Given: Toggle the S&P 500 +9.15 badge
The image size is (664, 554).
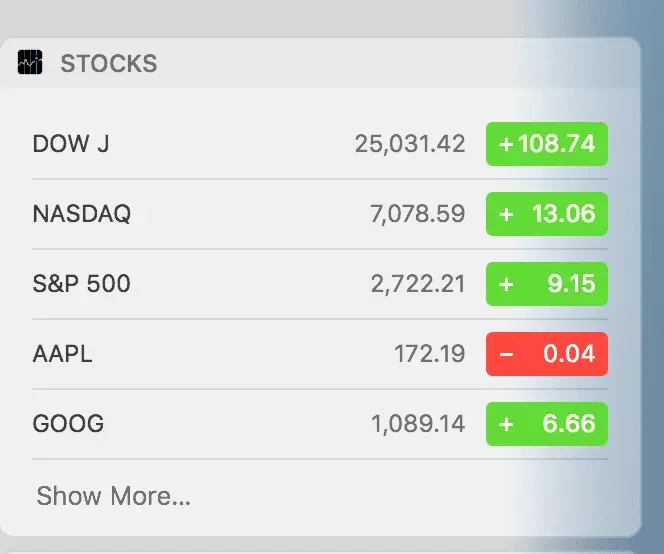Looking at the screenshot, I should [x=546, y=284].
